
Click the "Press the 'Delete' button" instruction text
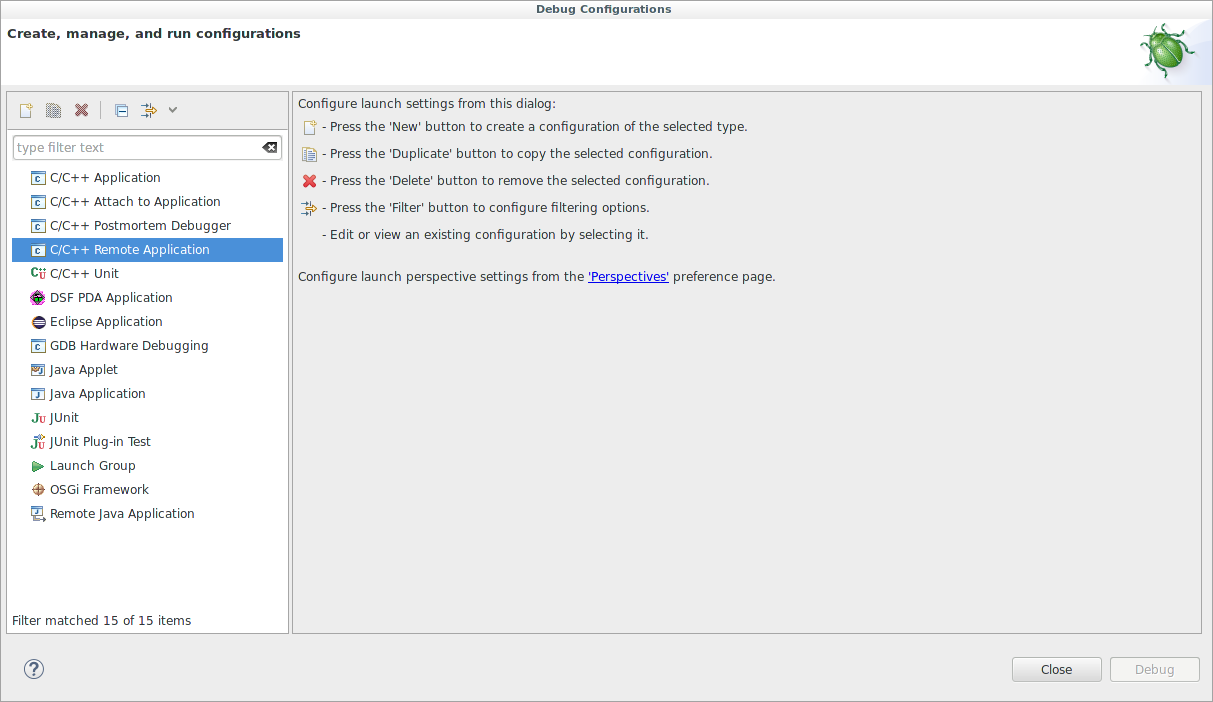point(515,181)
